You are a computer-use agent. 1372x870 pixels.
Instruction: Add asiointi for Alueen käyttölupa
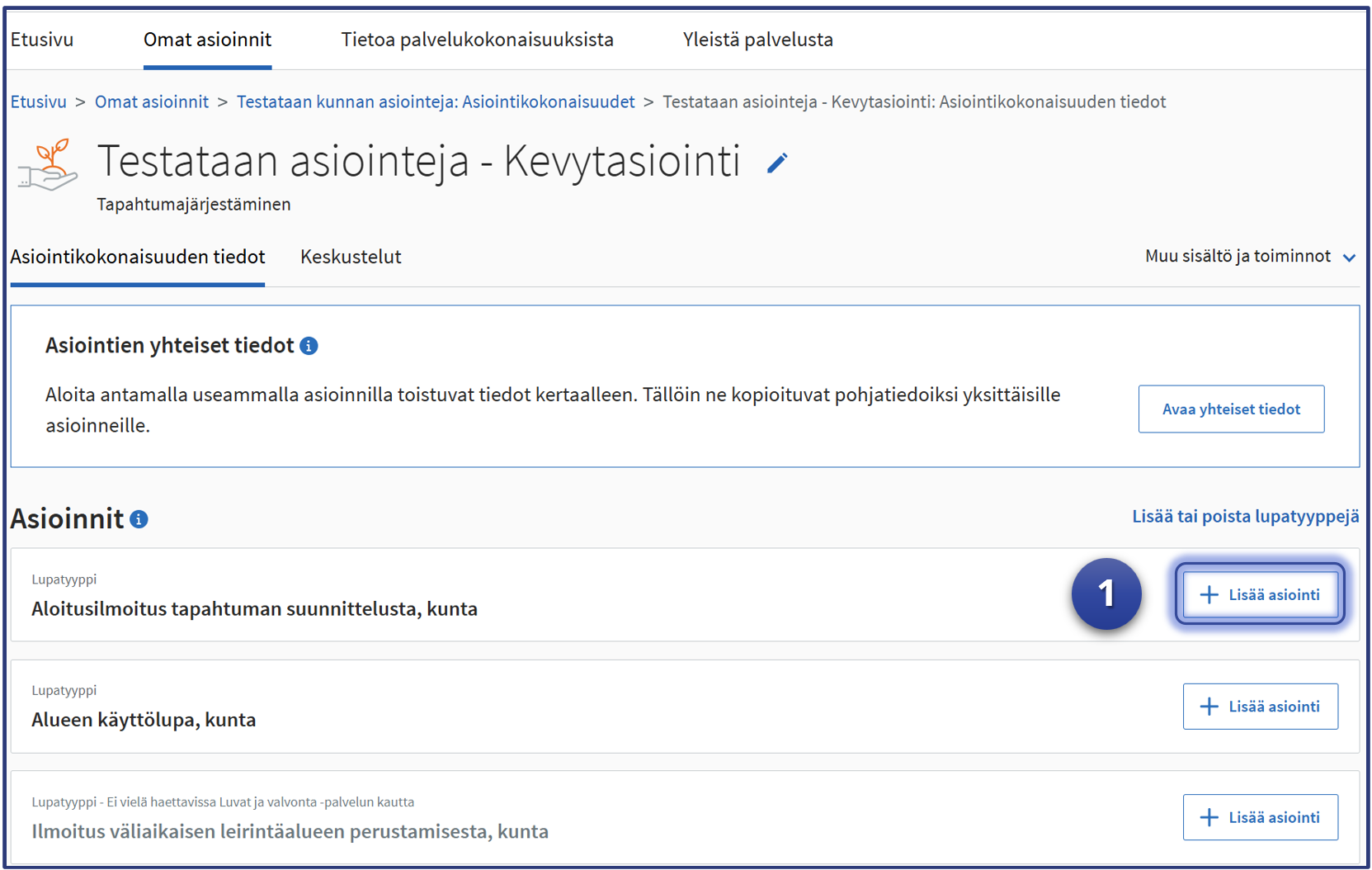(x=1260, y=707)
